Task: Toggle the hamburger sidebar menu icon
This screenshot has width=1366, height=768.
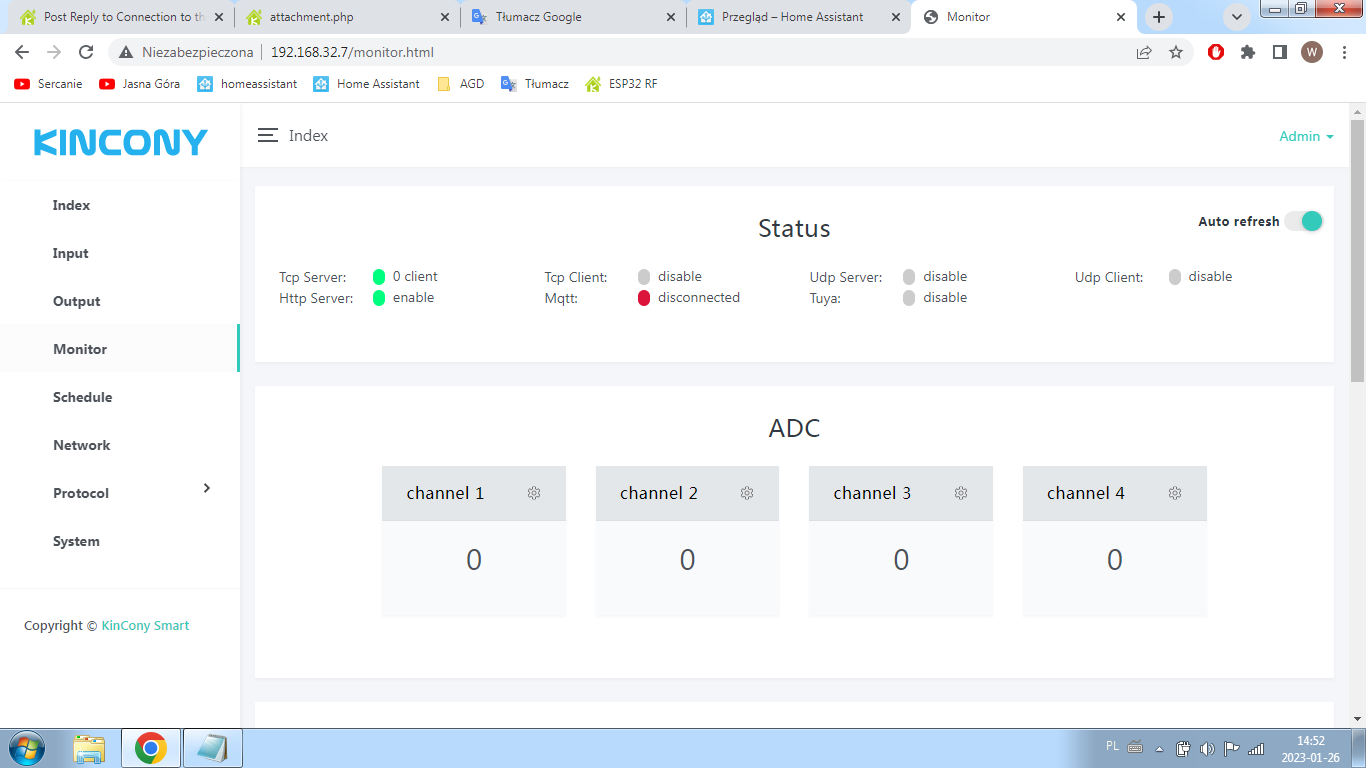Action: click(x=268, y=135)
